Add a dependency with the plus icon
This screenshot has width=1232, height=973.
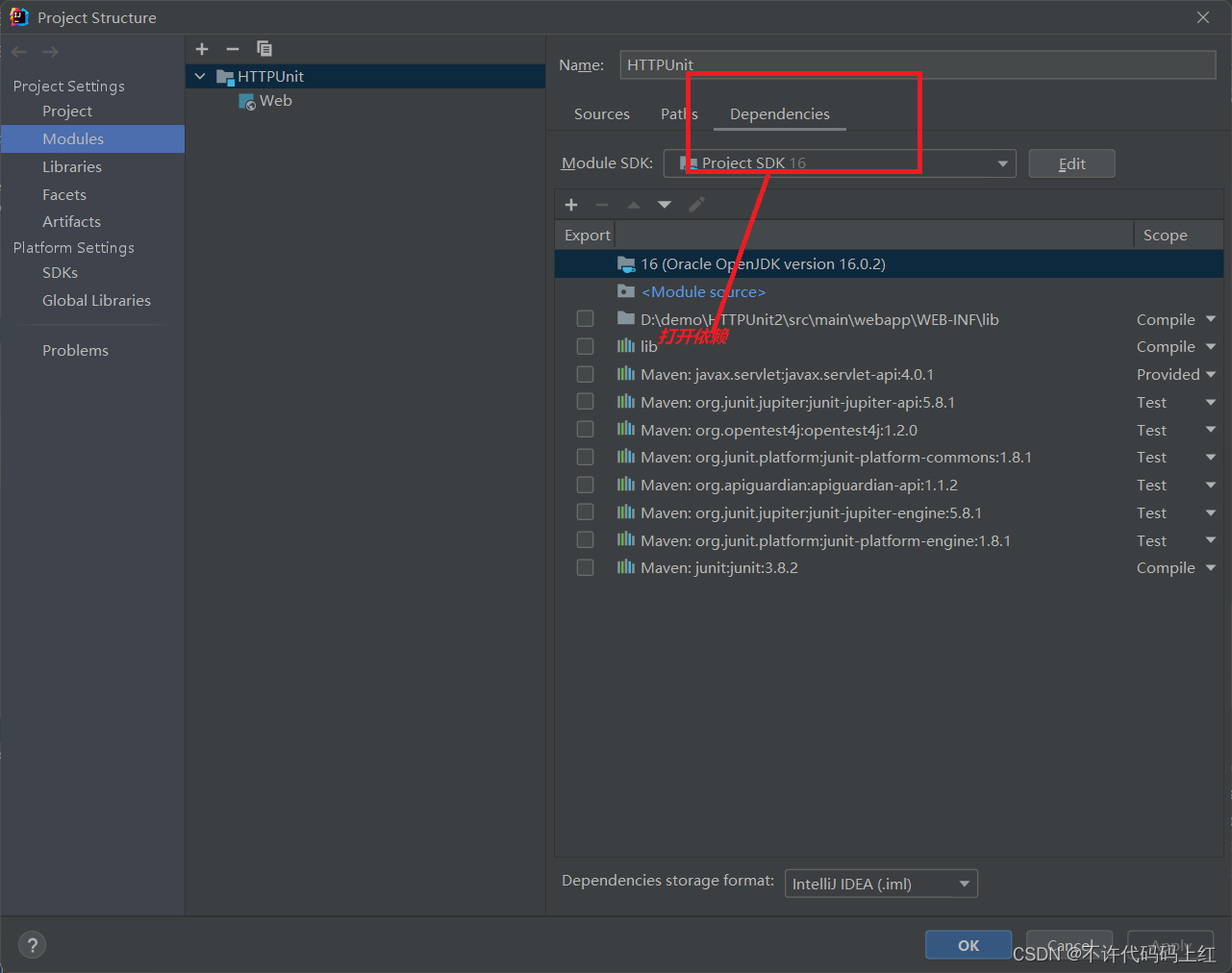(571, 205)
